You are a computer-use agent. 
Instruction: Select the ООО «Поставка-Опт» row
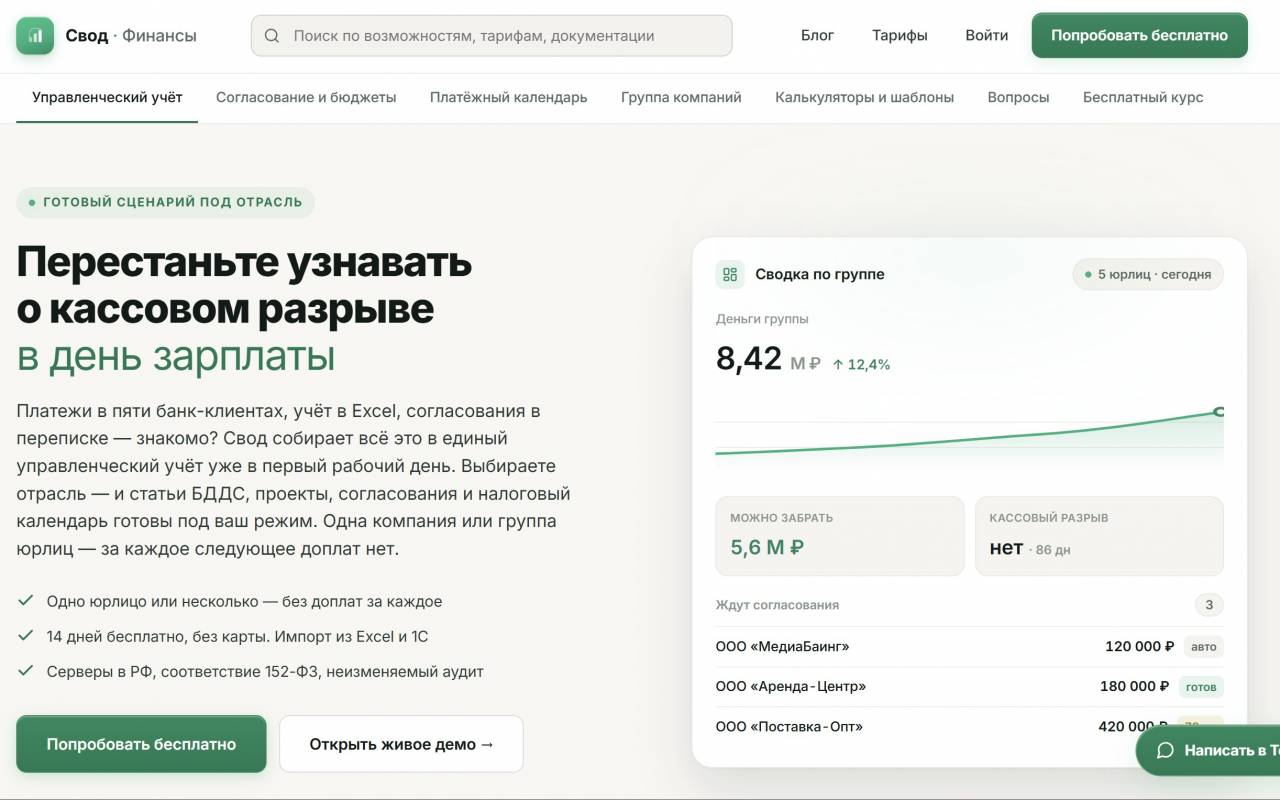pos(969,727)
